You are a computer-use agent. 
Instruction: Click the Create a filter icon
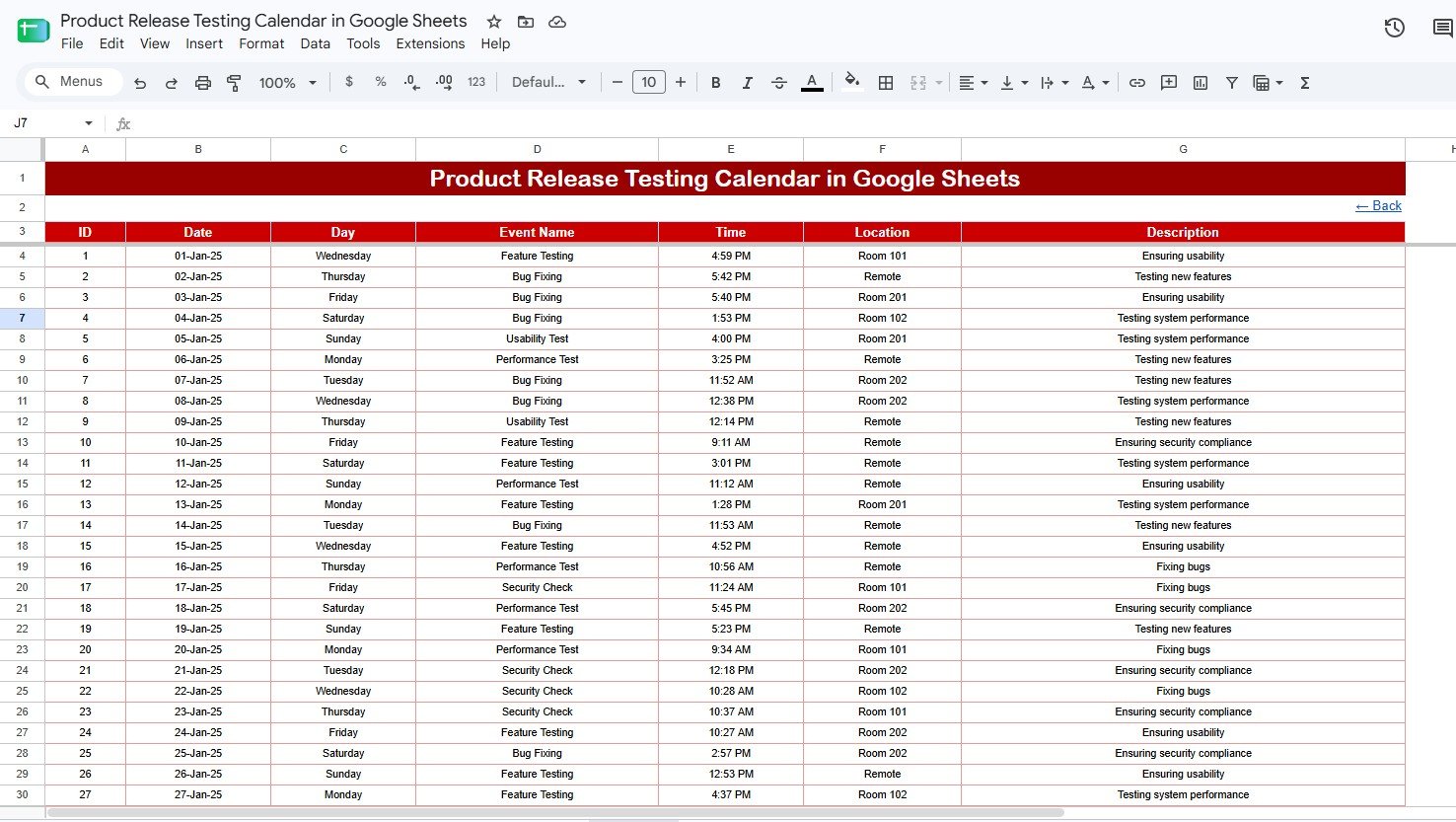point(1232,83)
